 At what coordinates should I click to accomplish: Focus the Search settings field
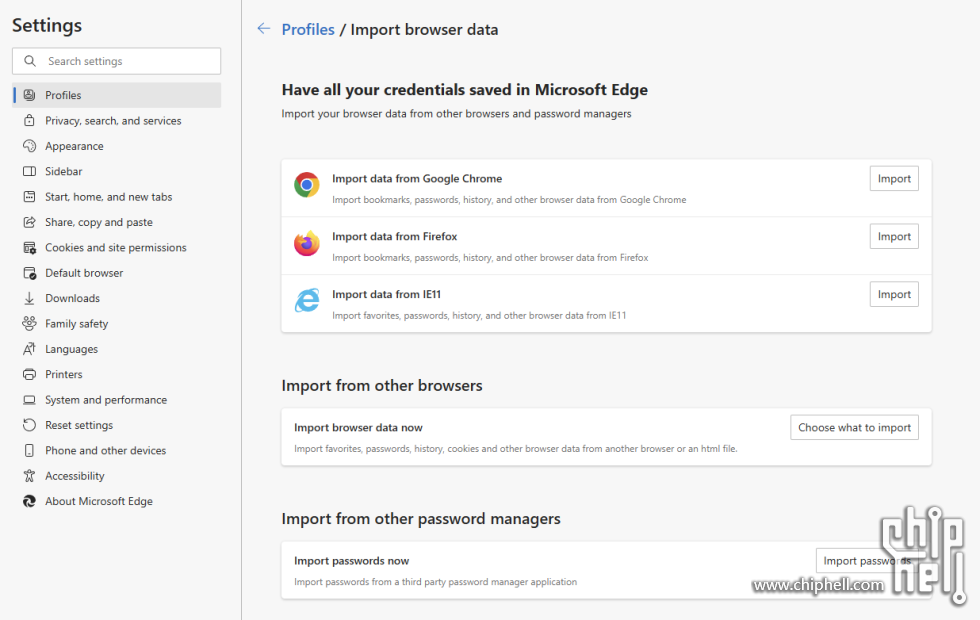116,61
